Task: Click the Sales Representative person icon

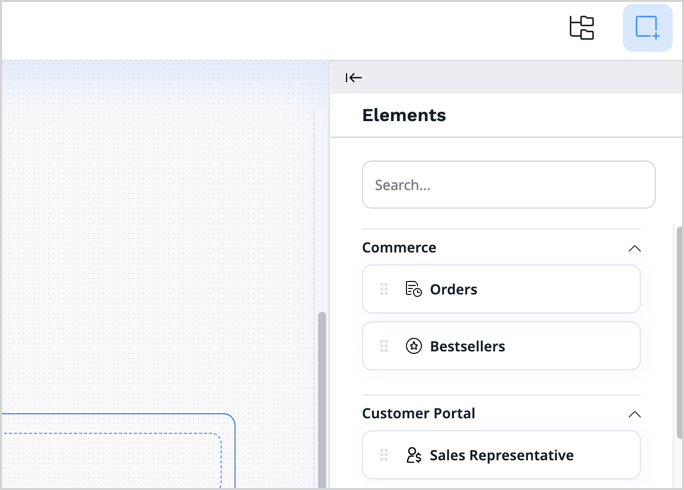Action: (x=413, y=455)
